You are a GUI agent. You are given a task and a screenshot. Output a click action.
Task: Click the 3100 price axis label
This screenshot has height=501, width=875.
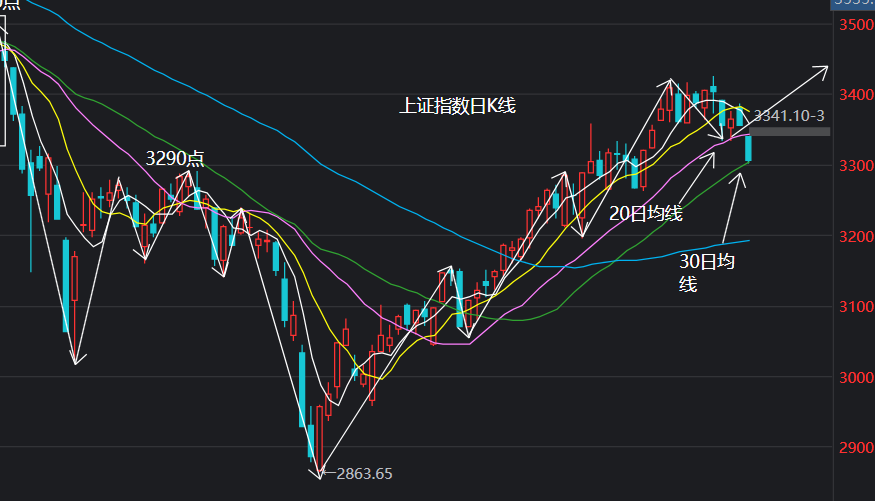pyautogui.click(x=857, y=306)
